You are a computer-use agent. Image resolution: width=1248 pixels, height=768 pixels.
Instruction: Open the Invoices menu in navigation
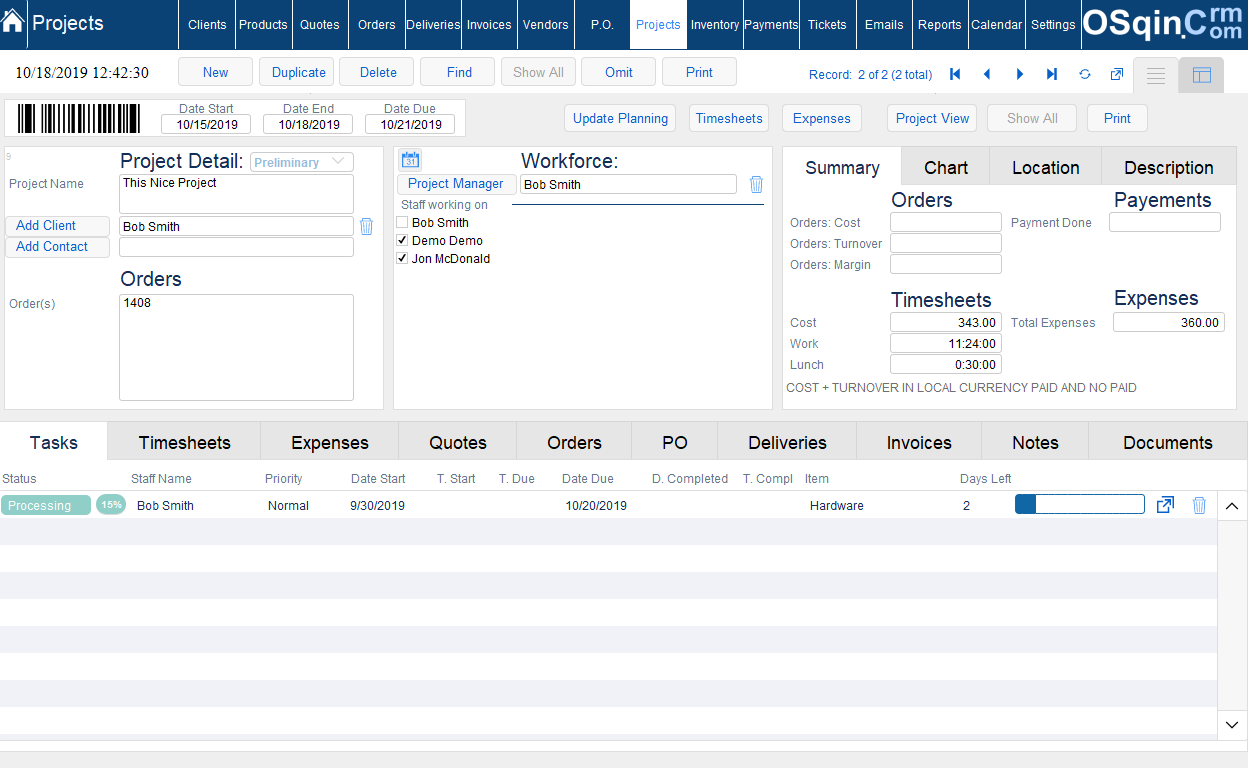(x=489, y=25)
